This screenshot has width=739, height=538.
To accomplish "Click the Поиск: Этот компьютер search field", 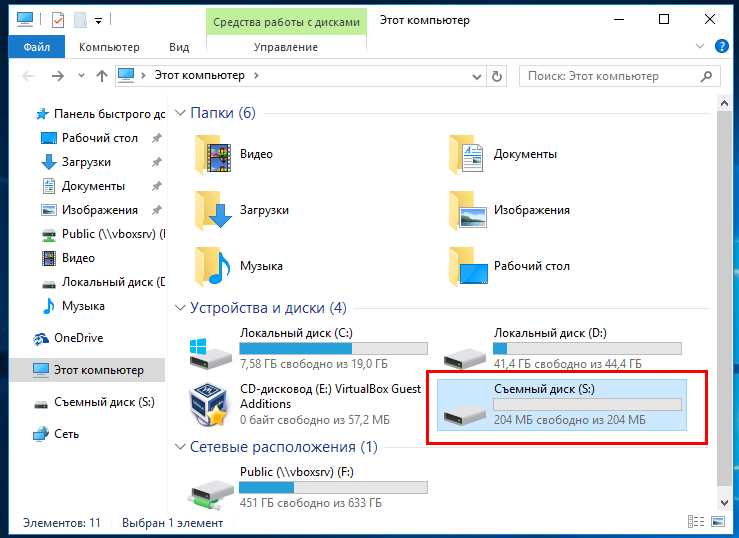I will tap(620, 76).
